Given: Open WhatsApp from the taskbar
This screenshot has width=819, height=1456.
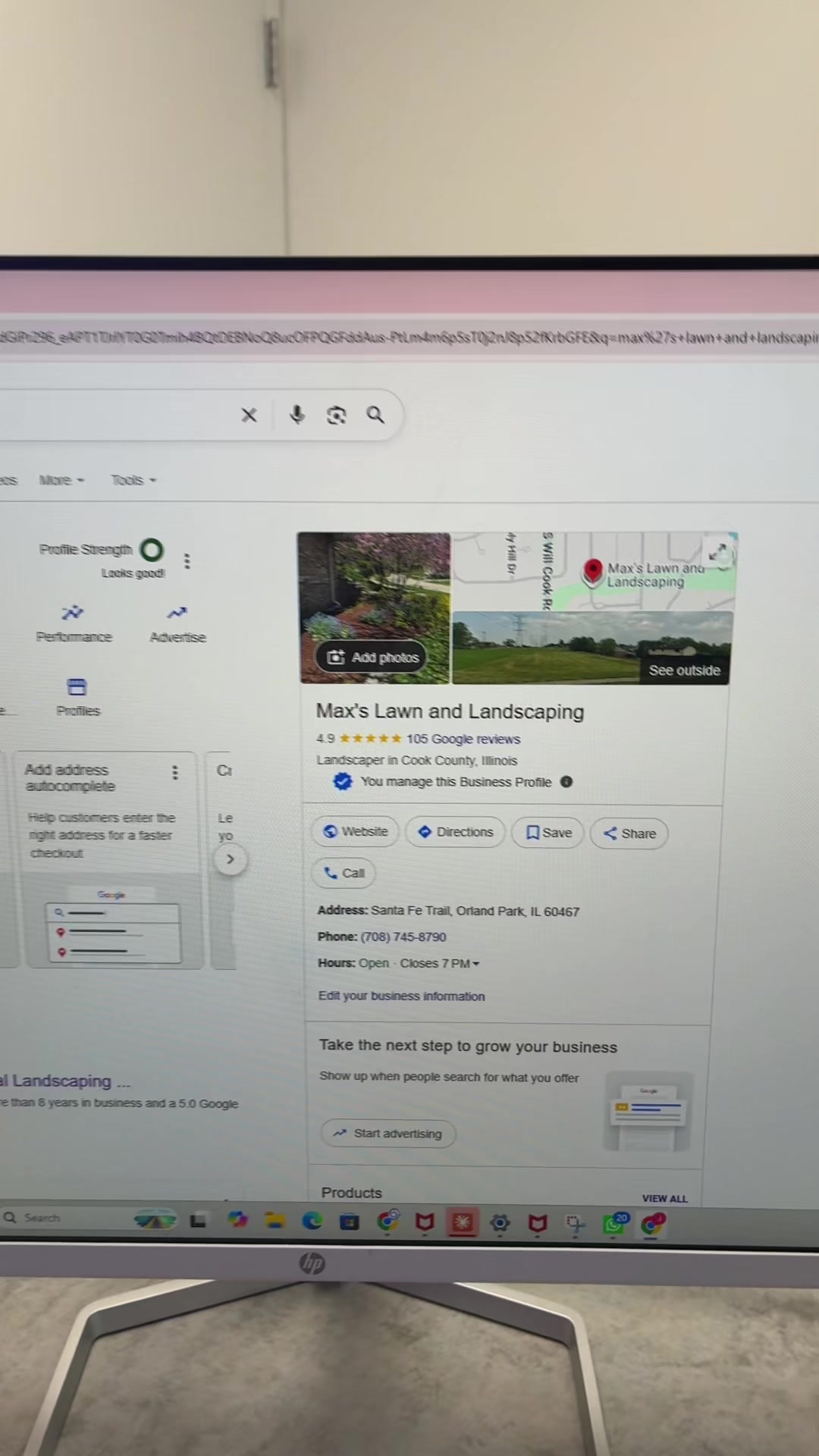Looking at the screenshot, I should coord(613,1223).
